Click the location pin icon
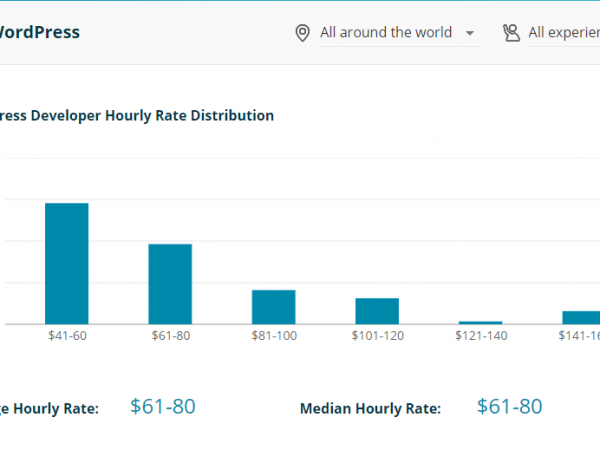Screen dimensions: 600x450 click(x=302, y=33)
